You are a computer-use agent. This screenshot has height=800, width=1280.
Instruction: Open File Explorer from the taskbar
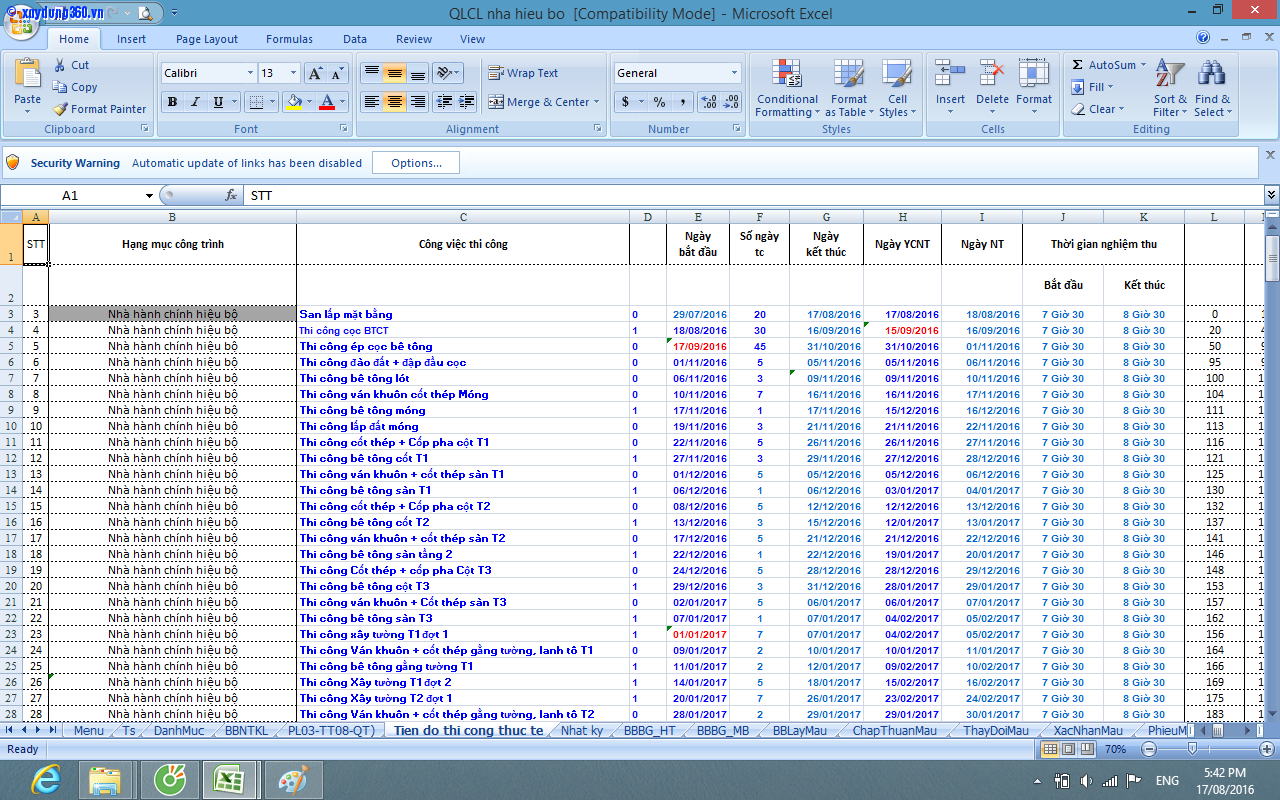point(105,779)
